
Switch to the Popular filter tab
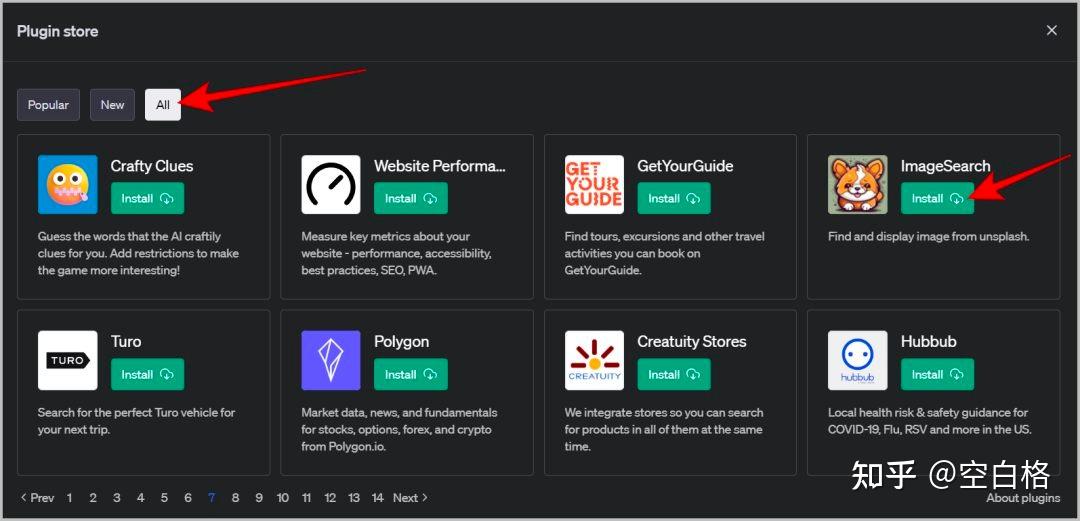[x=48, y=105]
